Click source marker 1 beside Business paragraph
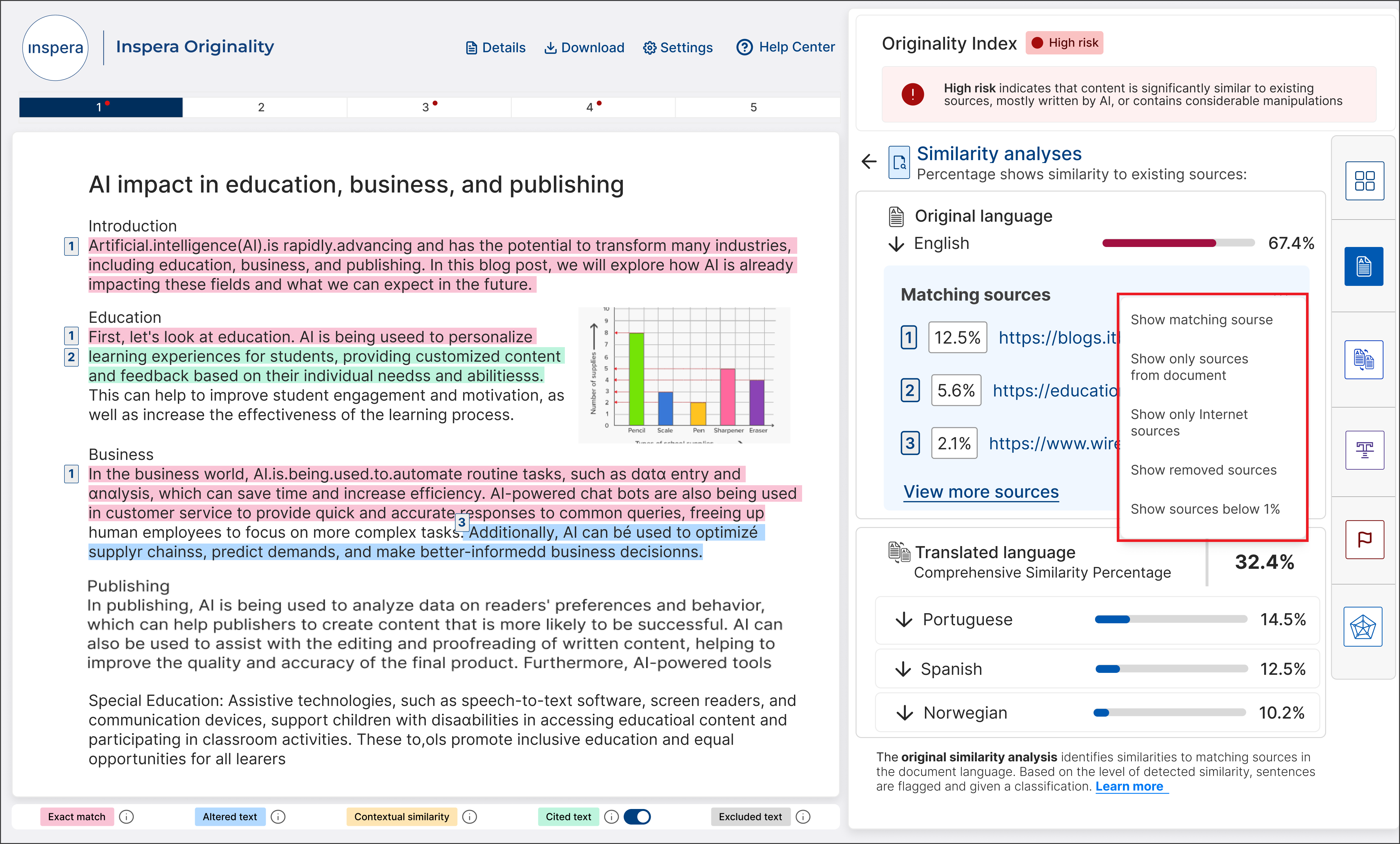The width and height of the screenshot is (1400, 844). point(71,474)
